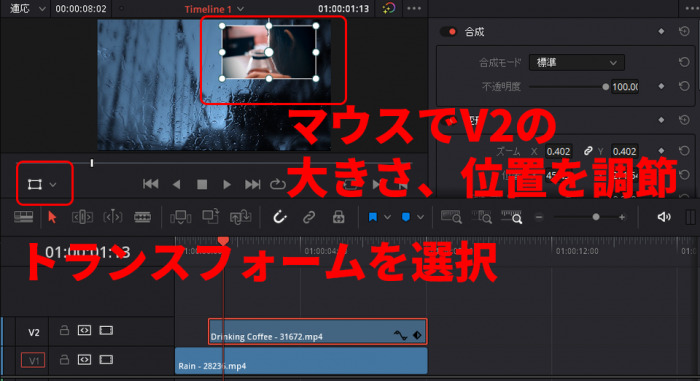700x381 pixels.
Task: Mute audio with the speaker icon
Action: 664,217
